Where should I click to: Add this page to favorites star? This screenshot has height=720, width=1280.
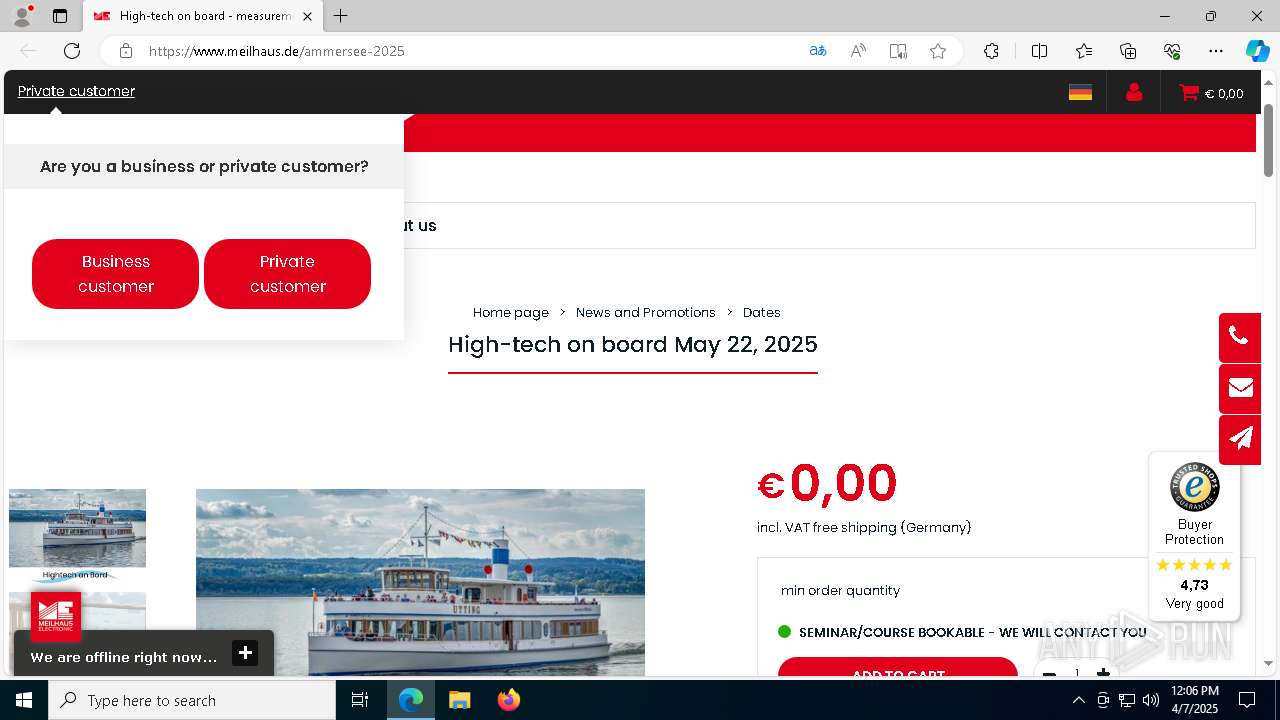click(x=937, y=51)
